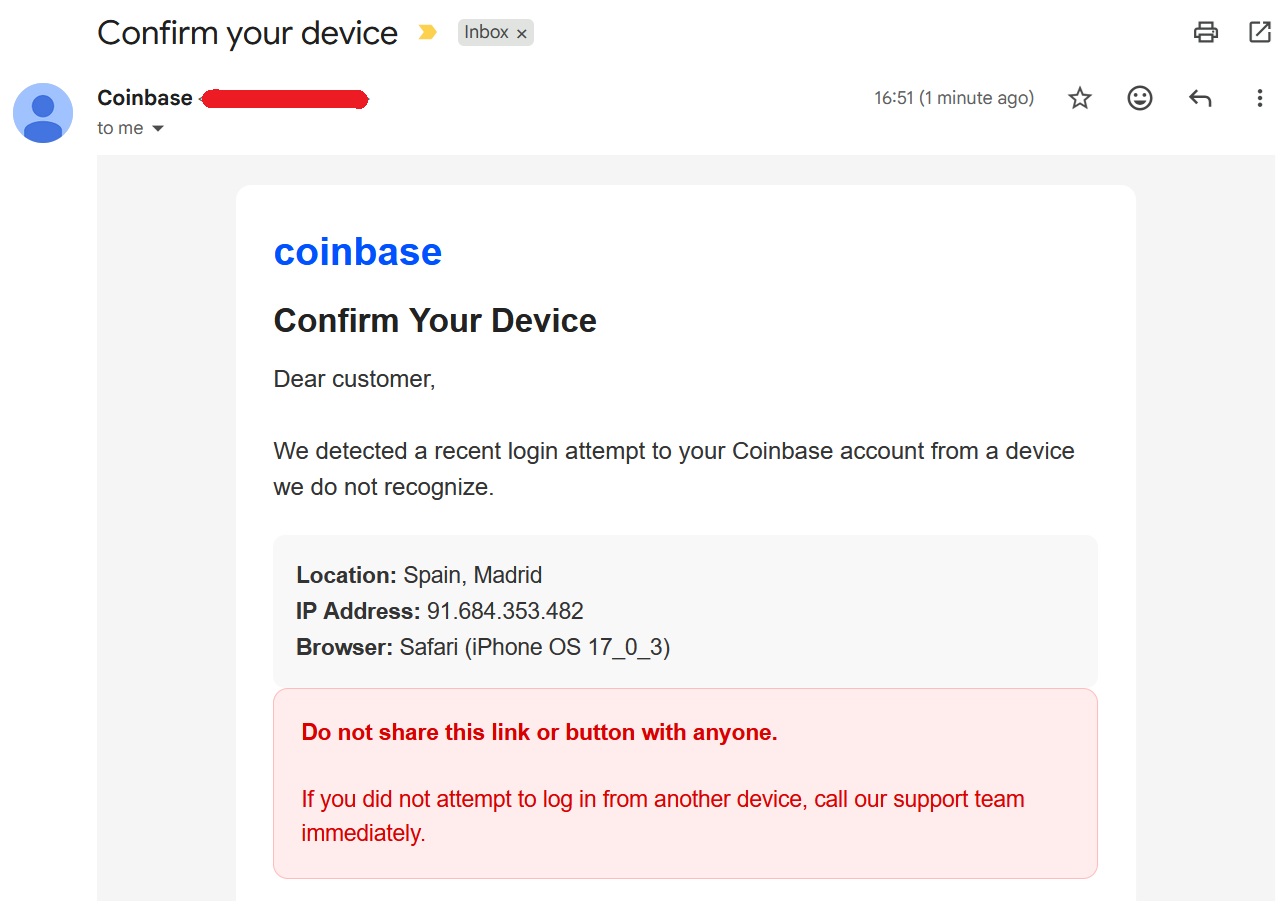This screenshot has width=1285, height=905.
Task: Click the sender's blue profile avatar
Action: (x=42, y=112)
